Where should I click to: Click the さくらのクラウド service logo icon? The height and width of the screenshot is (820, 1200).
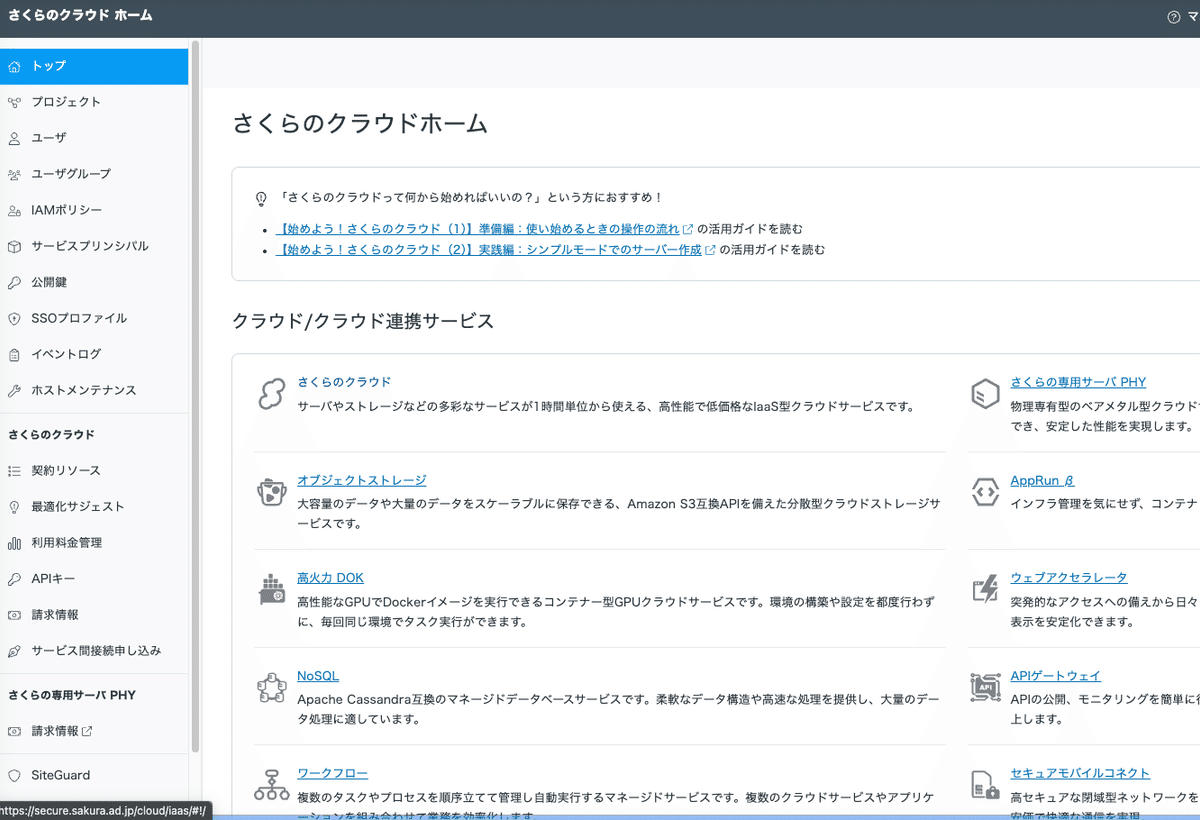click(272, 394)
